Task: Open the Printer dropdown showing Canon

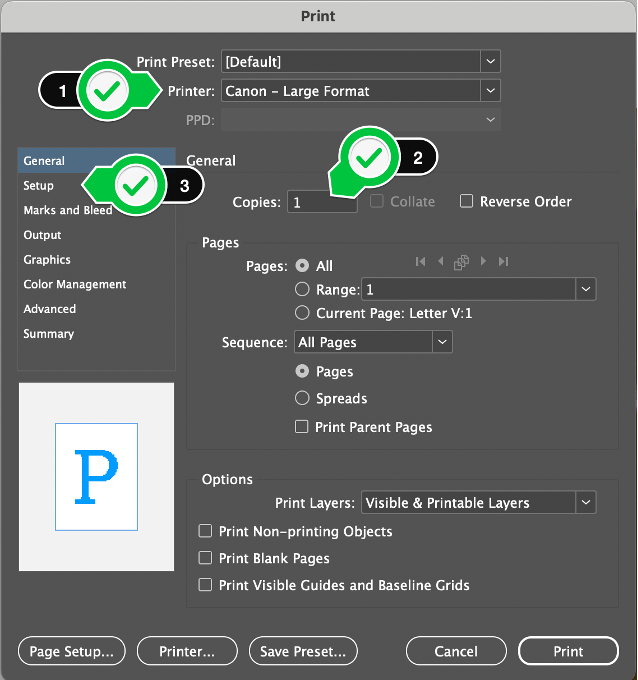Action: click(x=361, y=91)
